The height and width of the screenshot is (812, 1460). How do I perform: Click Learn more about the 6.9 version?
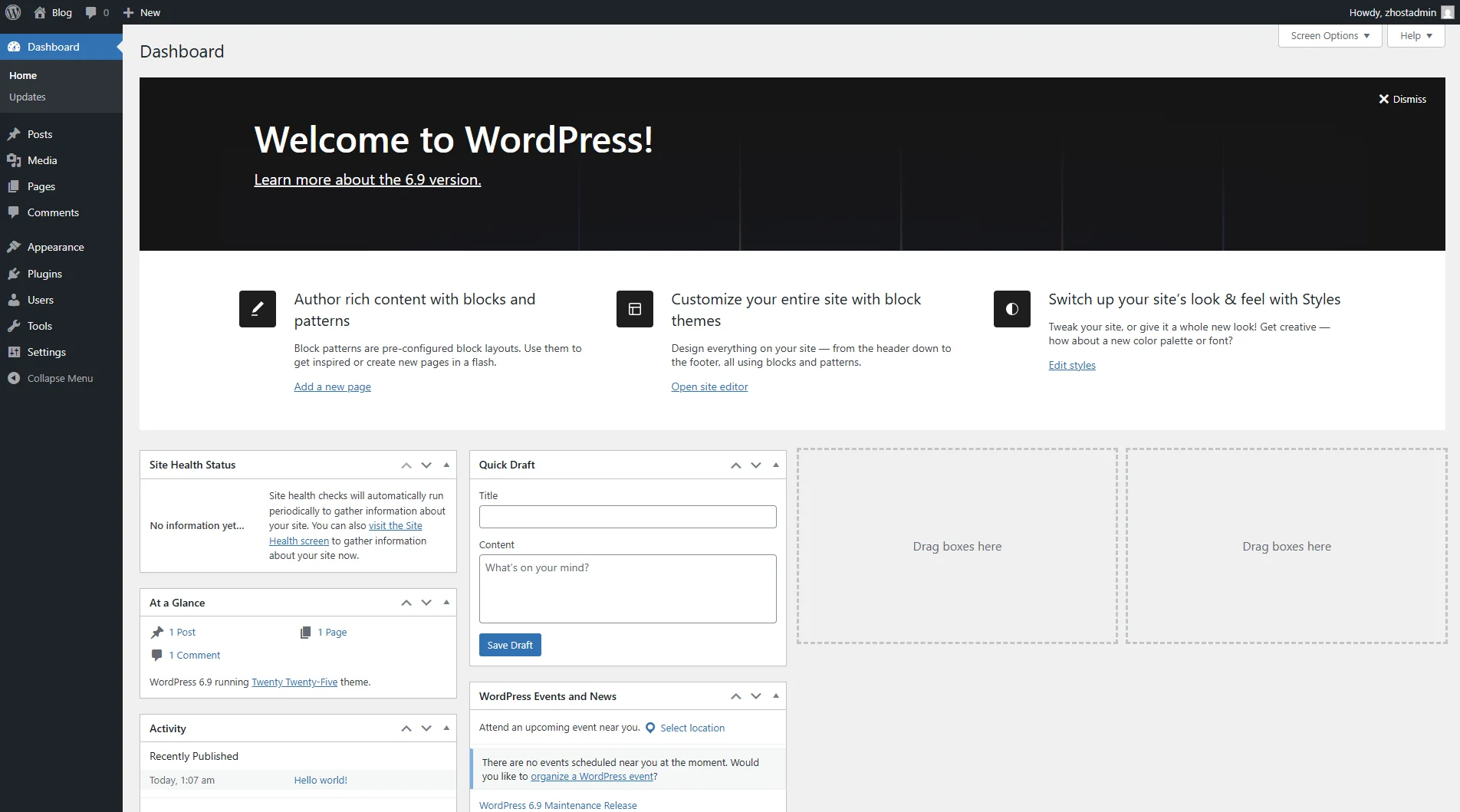pos(367,179)
